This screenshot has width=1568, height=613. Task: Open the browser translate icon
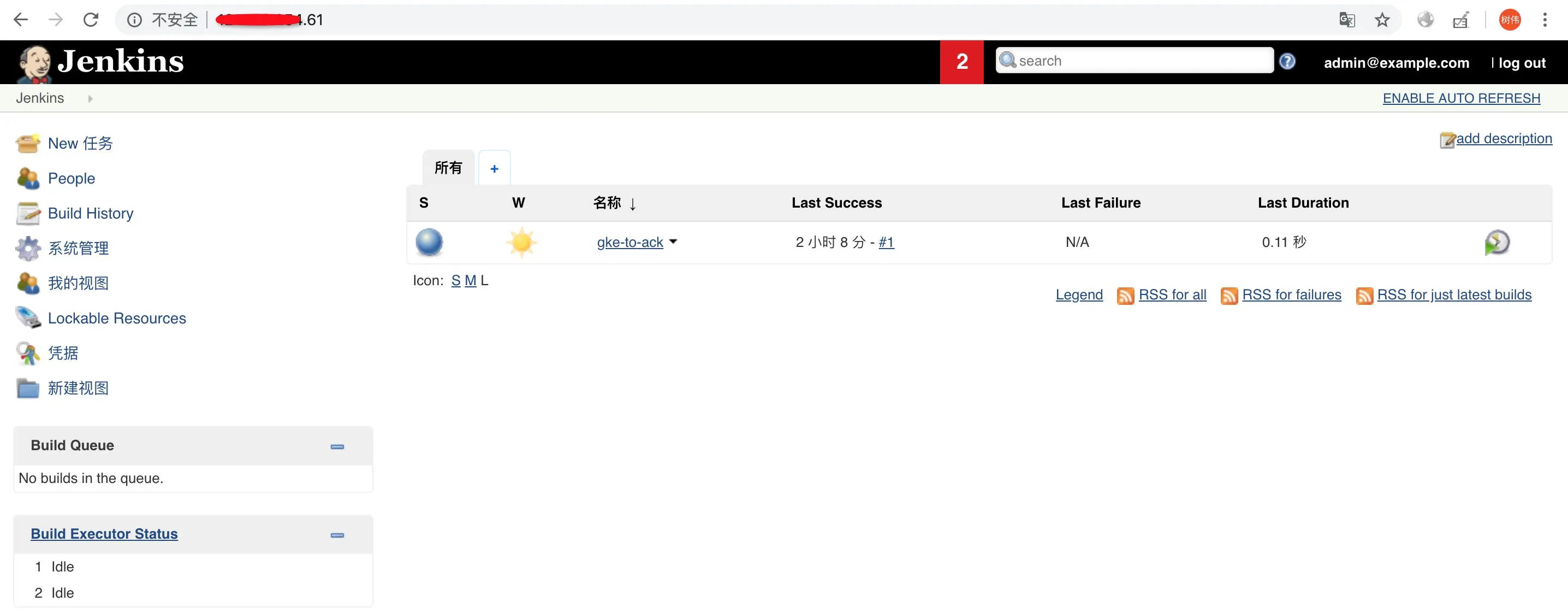pyautogui.click(x=1346, y=20)
